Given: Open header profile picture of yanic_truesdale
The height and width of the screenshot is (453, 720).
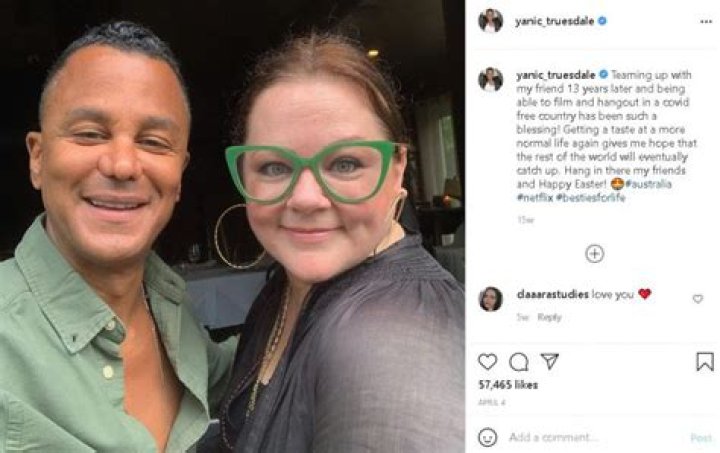Looking at the screenshot, I should (490, 20).
